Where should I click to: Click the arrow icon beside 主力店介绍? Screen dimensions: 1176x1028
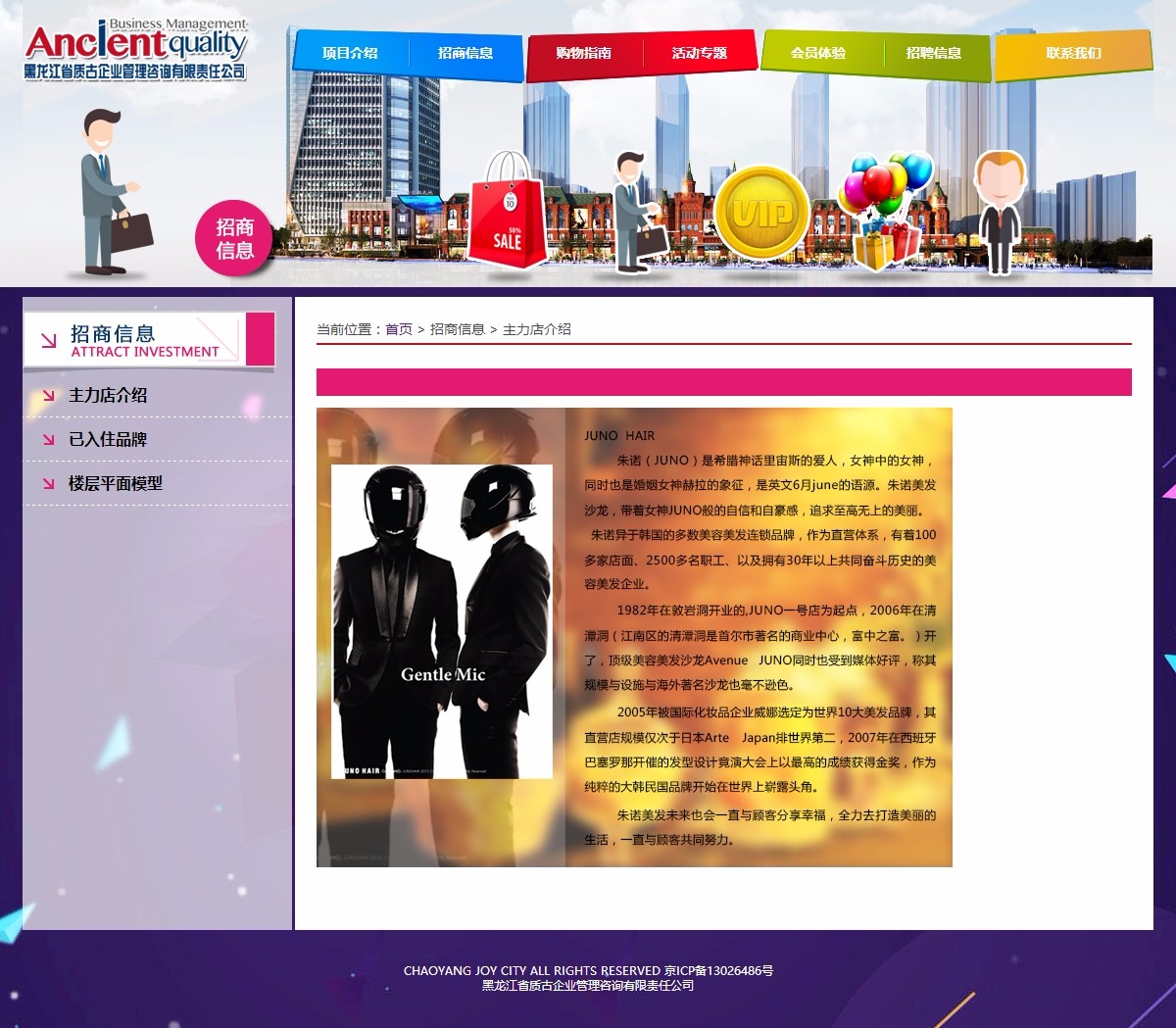pyautogui.click(x=48, y=396)
